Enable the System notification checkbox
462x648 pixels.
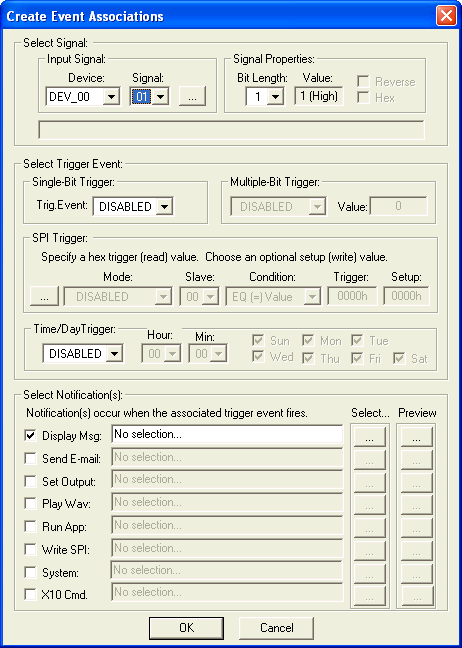(x=30, y=572)
